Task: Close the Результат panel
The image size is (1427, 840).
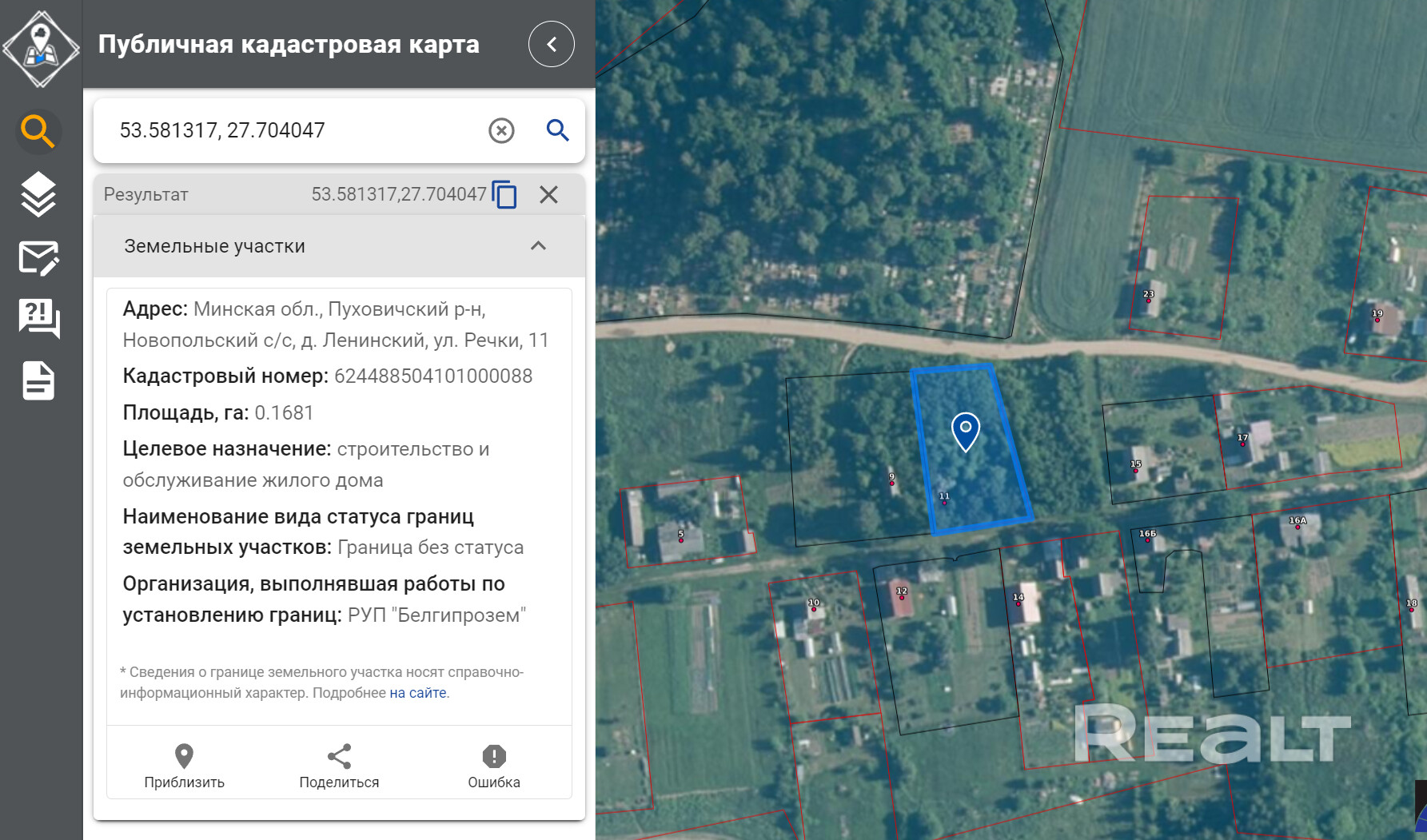Action: (548, 194)
